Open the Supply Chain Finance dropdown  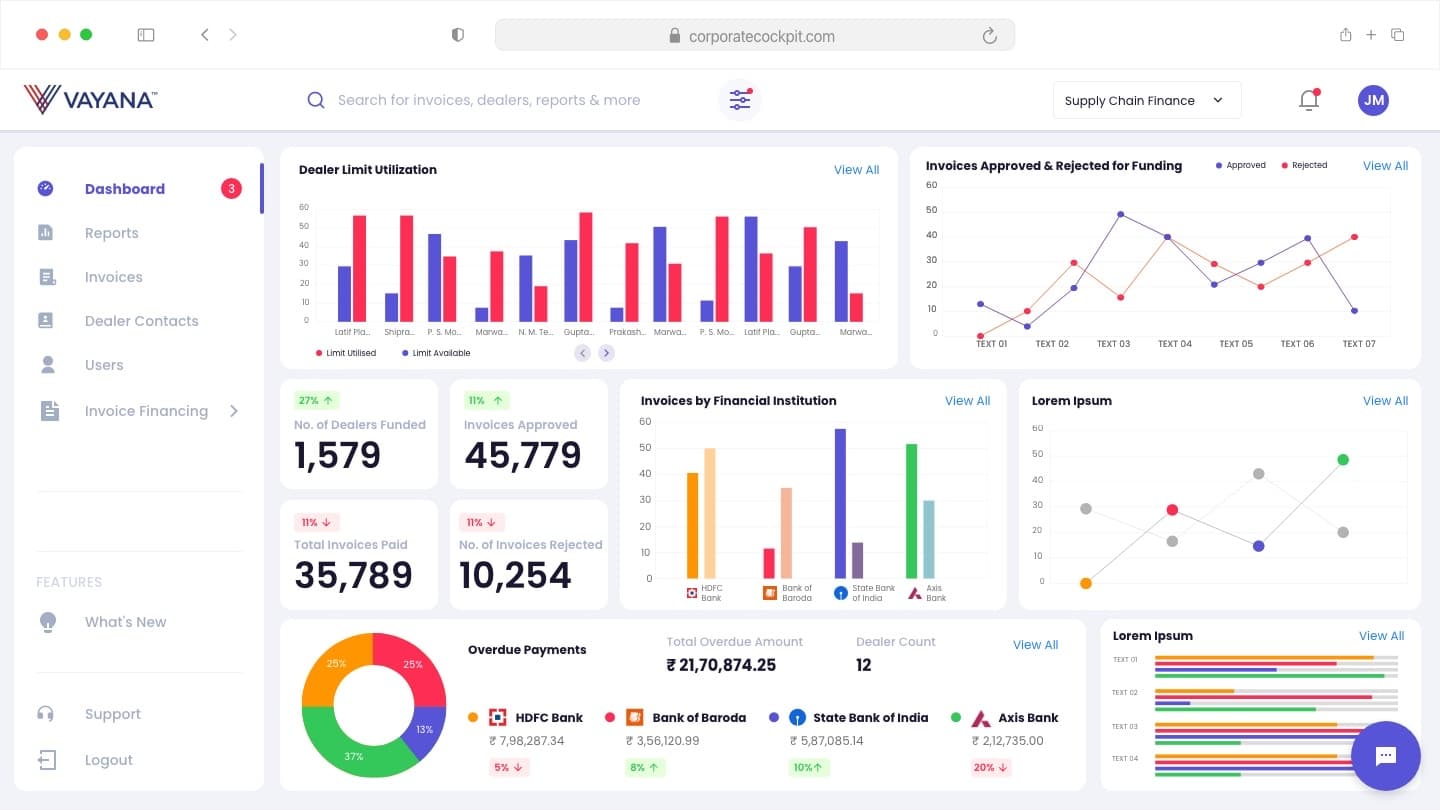point(1147,100)
